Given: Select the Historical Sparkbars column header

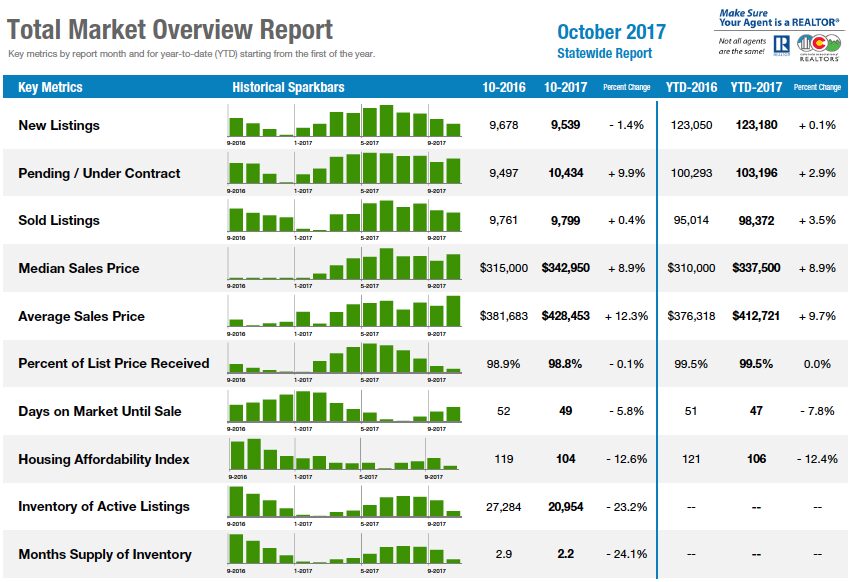Looking at the screenshot, I should coord(288,87).
